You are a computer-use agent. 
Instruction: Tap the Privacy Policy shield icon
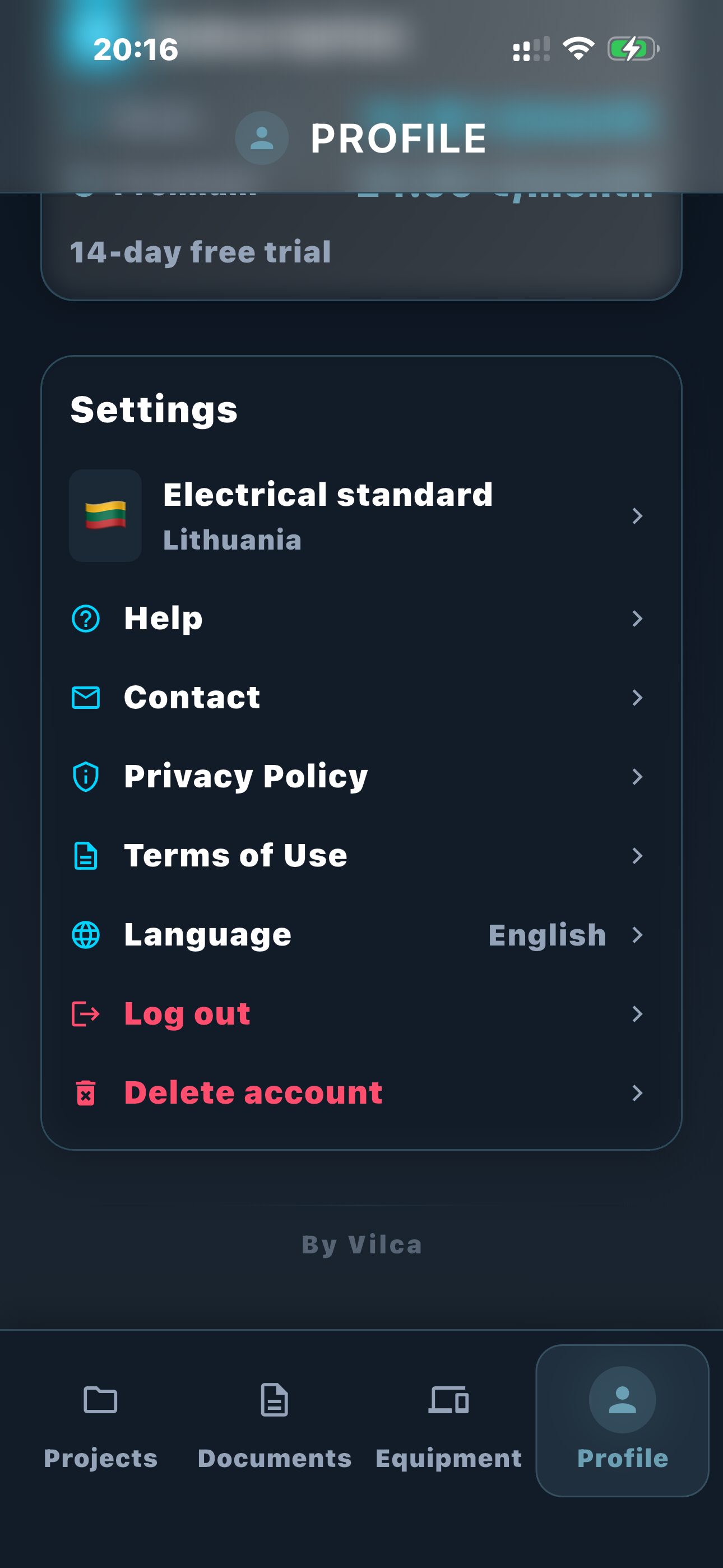click(x=86, y=777)
